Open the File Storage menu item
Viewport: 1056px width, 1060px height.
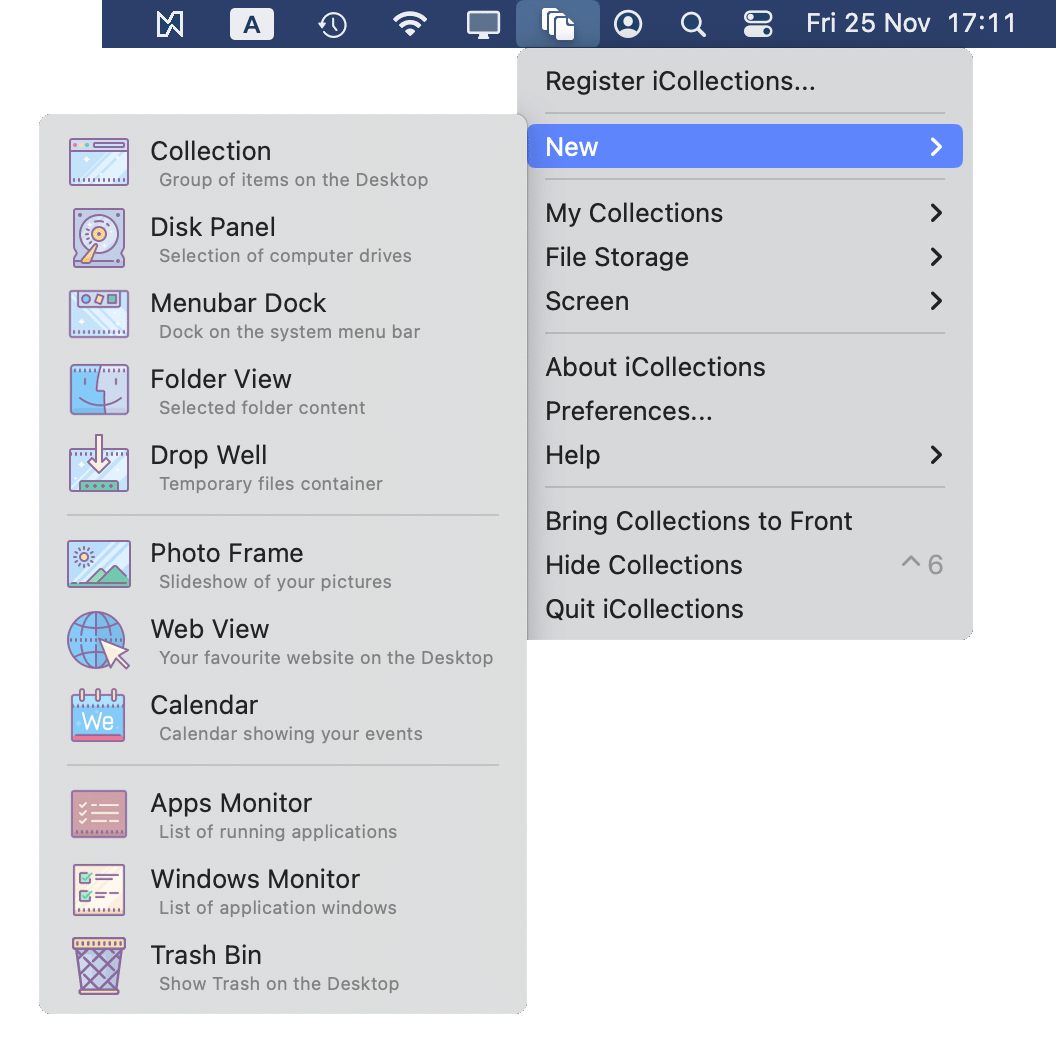[x=745, y=257]
